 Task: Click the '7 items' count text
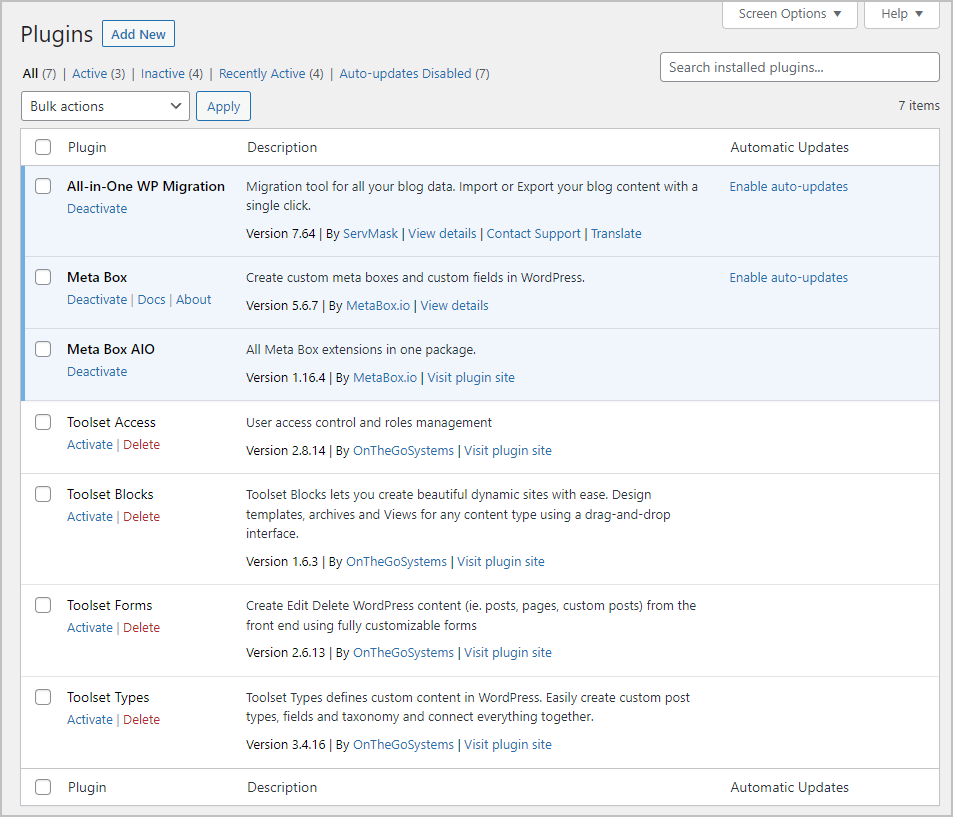pyautogui.click(x=919, y=105)
